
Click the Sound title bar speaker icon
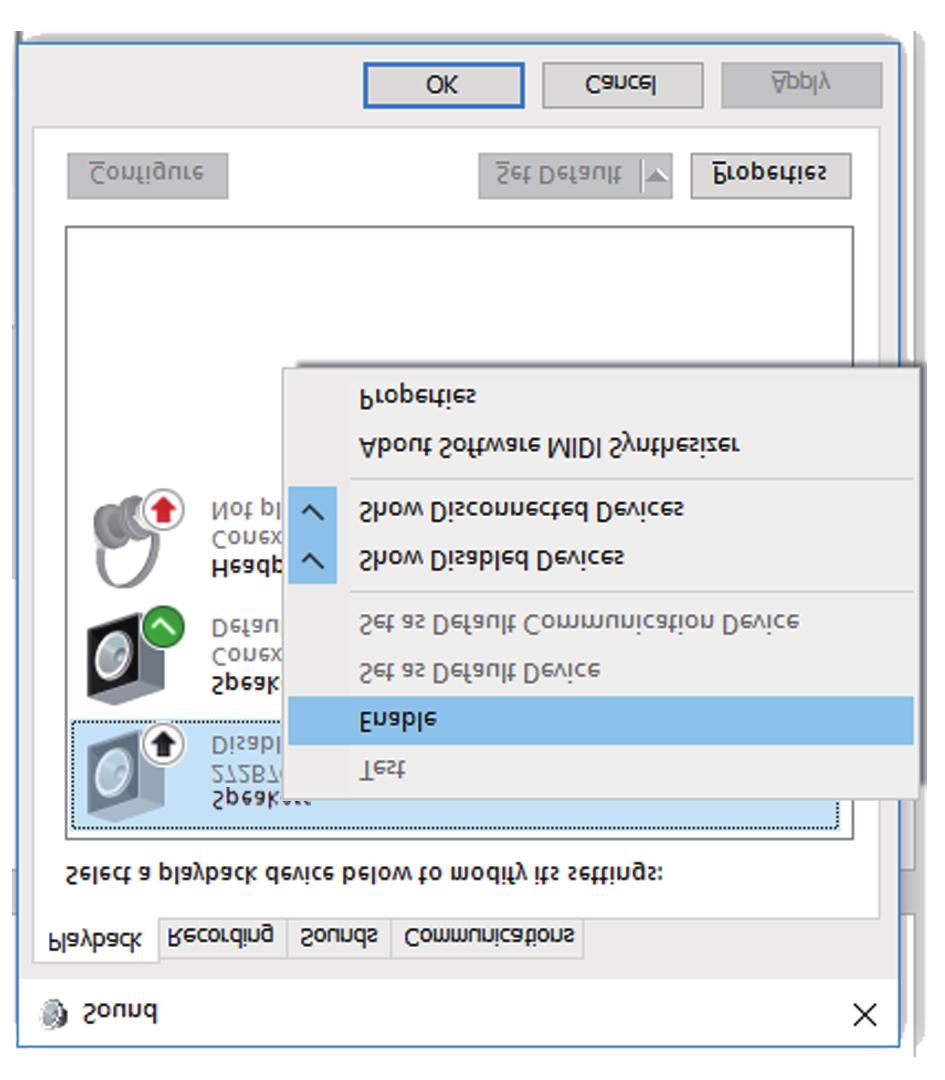tap(54, 1014)
